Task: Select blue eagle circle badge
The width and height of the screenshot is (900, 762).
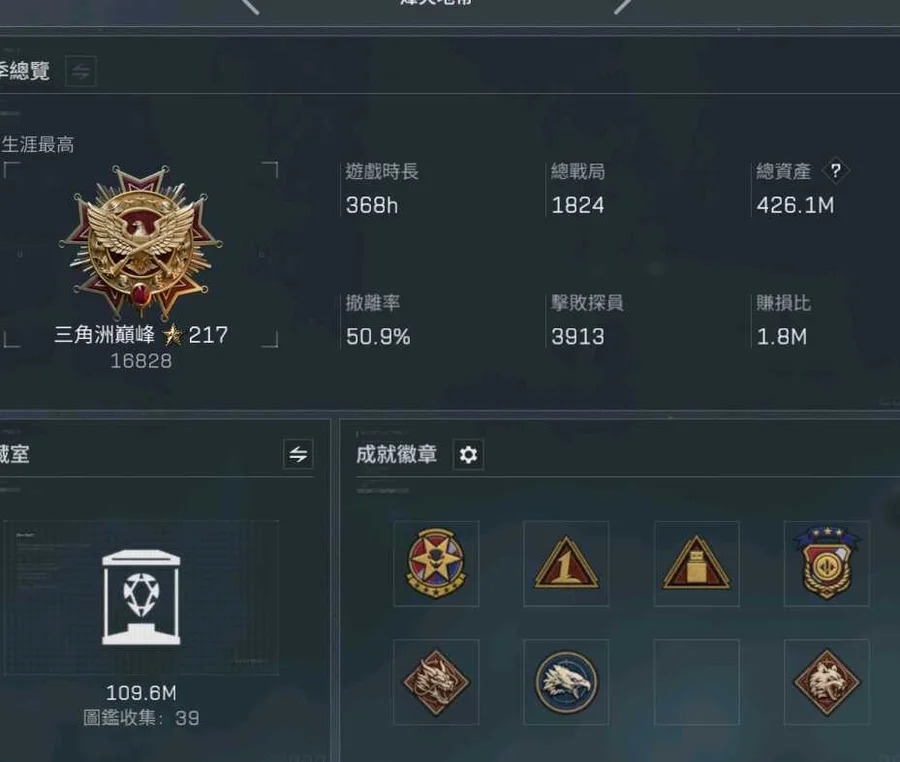Action: 566,682
